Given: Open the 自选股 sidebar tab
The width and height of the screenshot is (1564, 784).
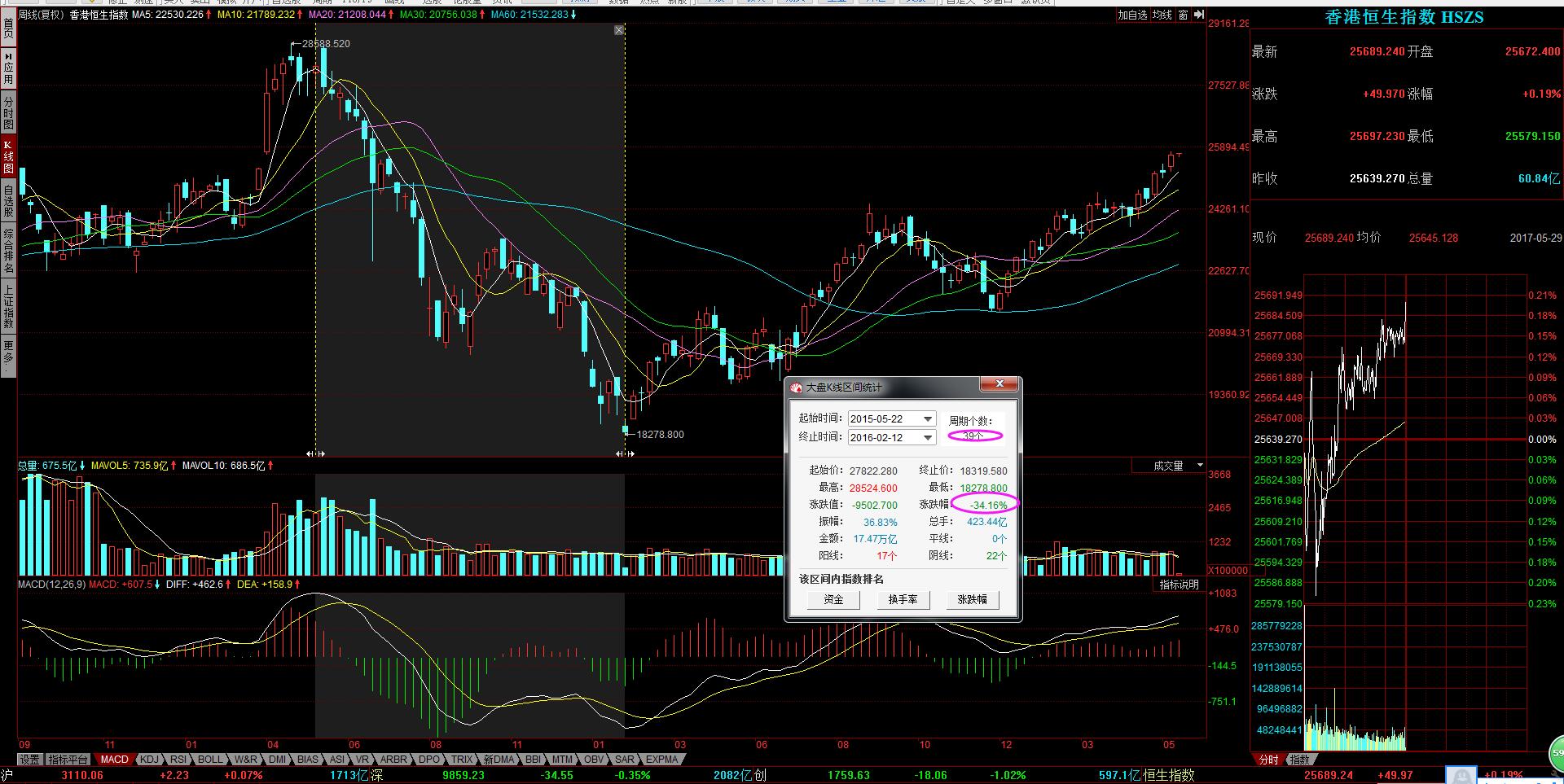Looking at the screenshot, I should (8, 200).
